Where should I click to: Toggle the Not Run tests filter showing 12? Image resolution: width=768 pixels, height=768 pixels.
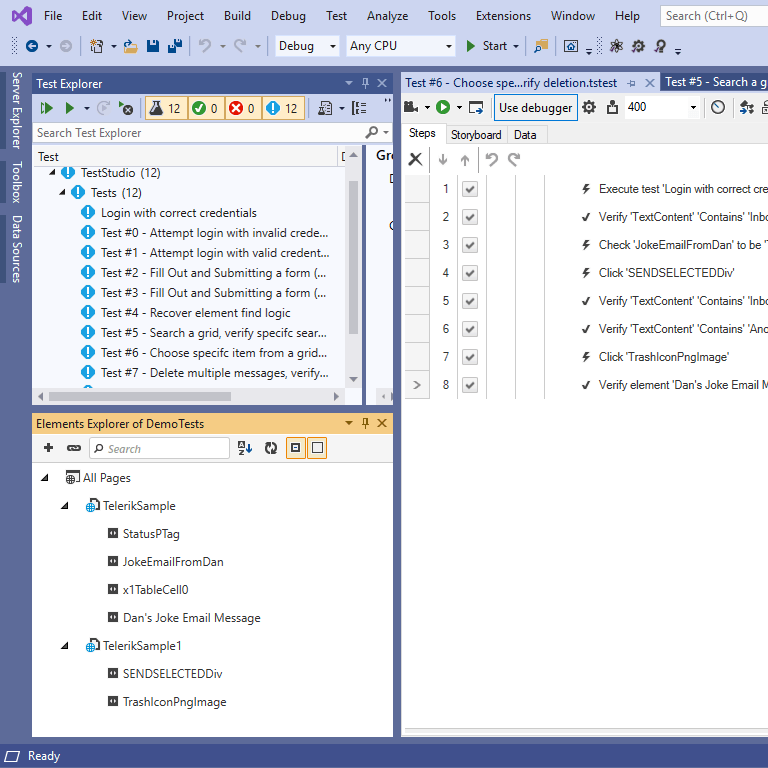tap(284, 108)
